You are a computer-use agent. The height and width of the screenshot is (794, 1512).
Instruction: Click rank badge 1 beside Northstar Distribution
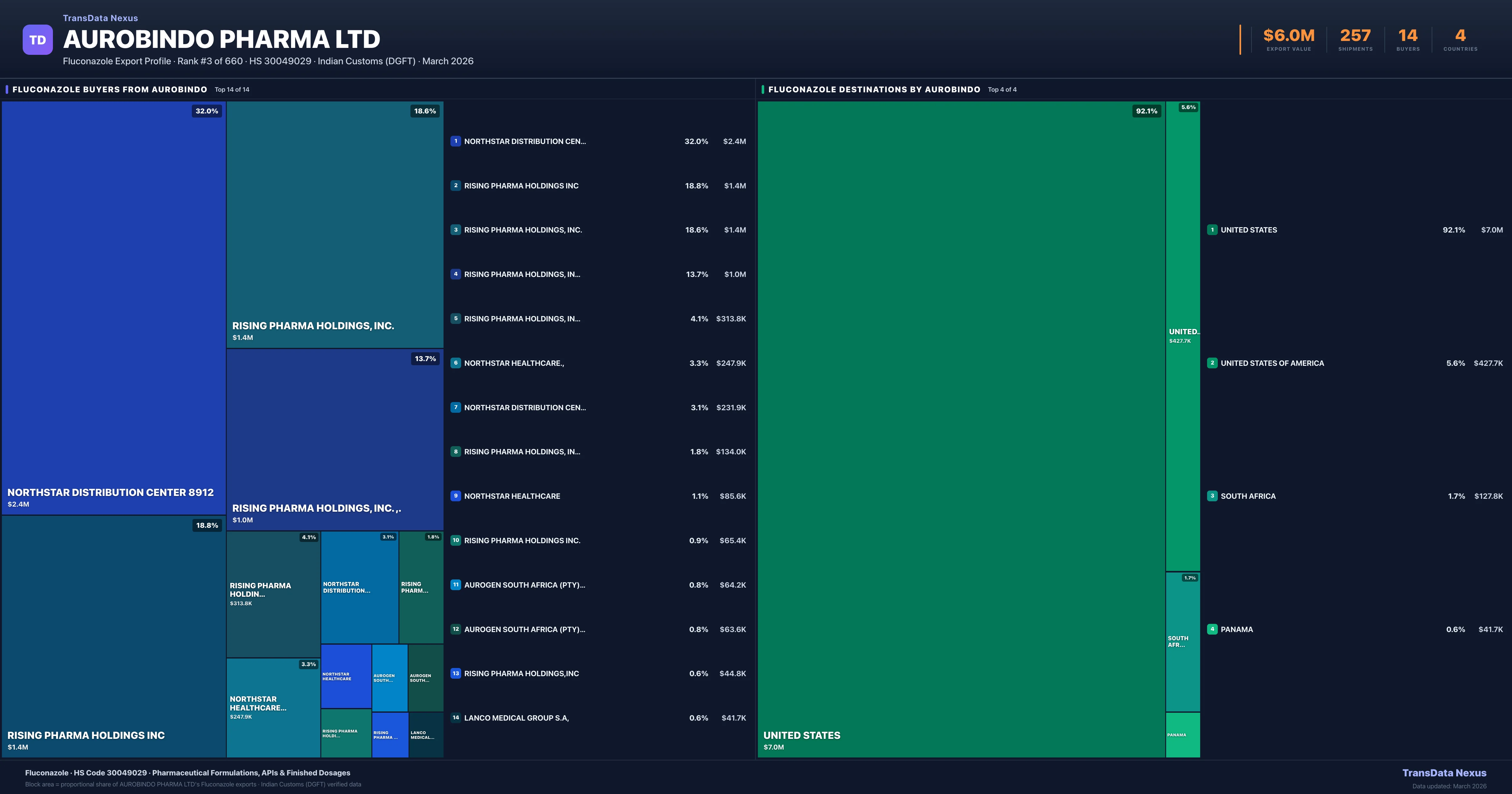tap(455, 141)
